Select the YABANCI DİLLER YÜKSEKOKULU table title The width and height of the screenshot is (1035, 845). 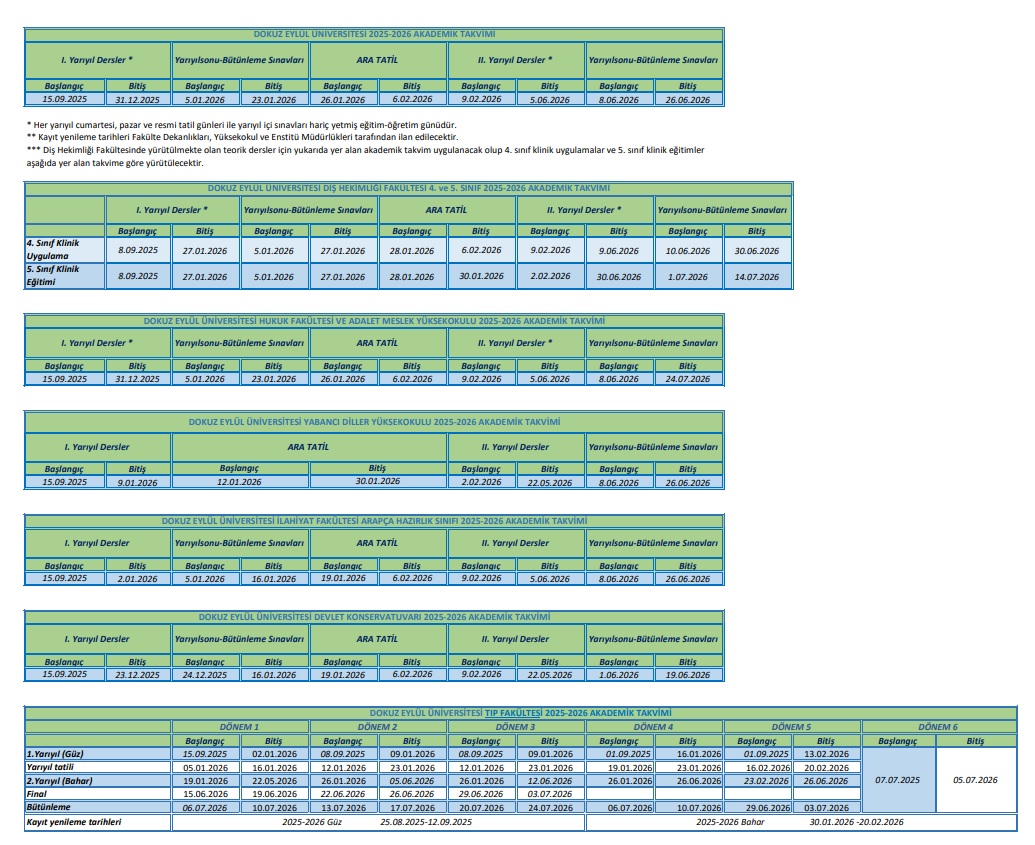click(x=374, y=422)
